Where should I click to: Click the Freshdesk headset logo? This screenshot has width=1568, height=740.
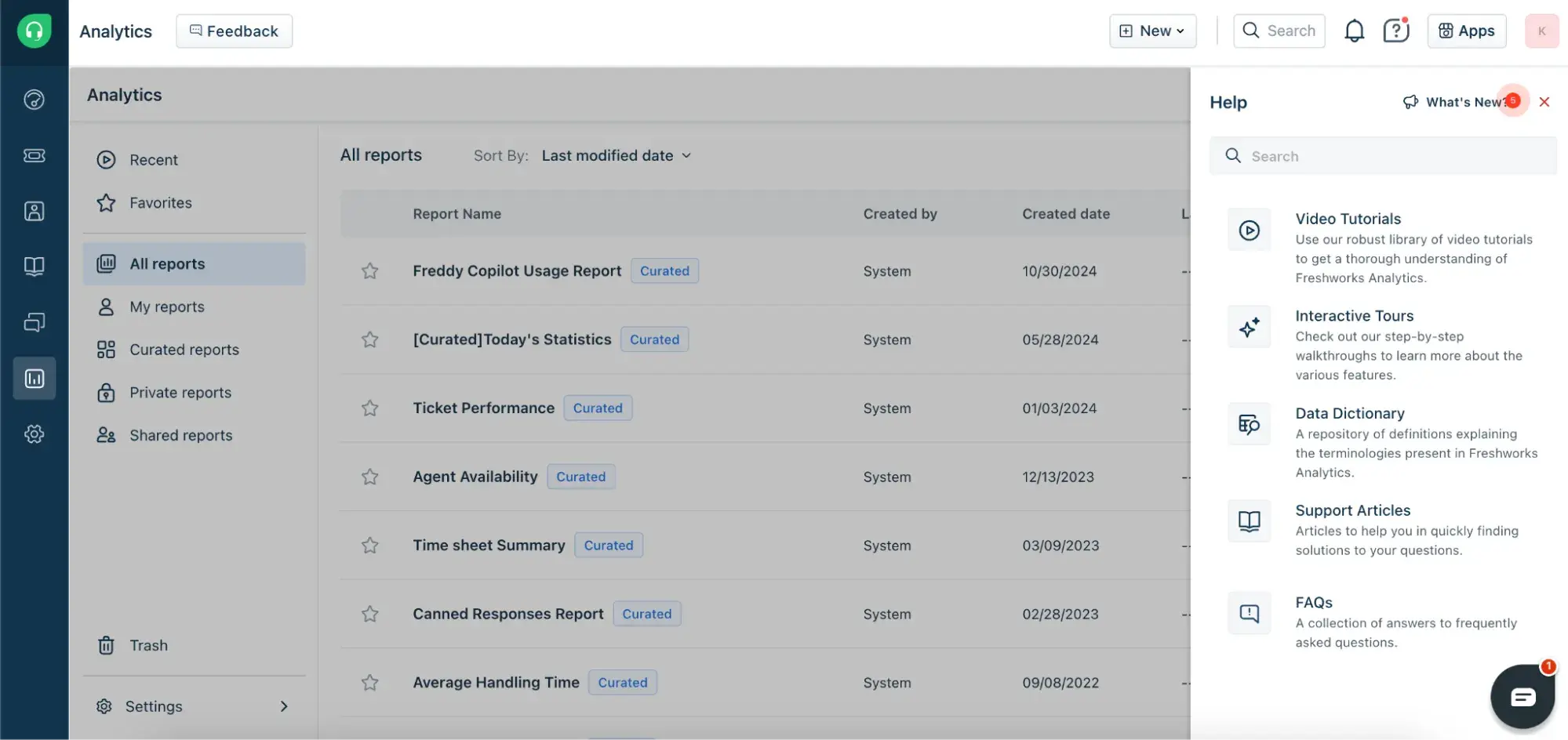[35, 31]
